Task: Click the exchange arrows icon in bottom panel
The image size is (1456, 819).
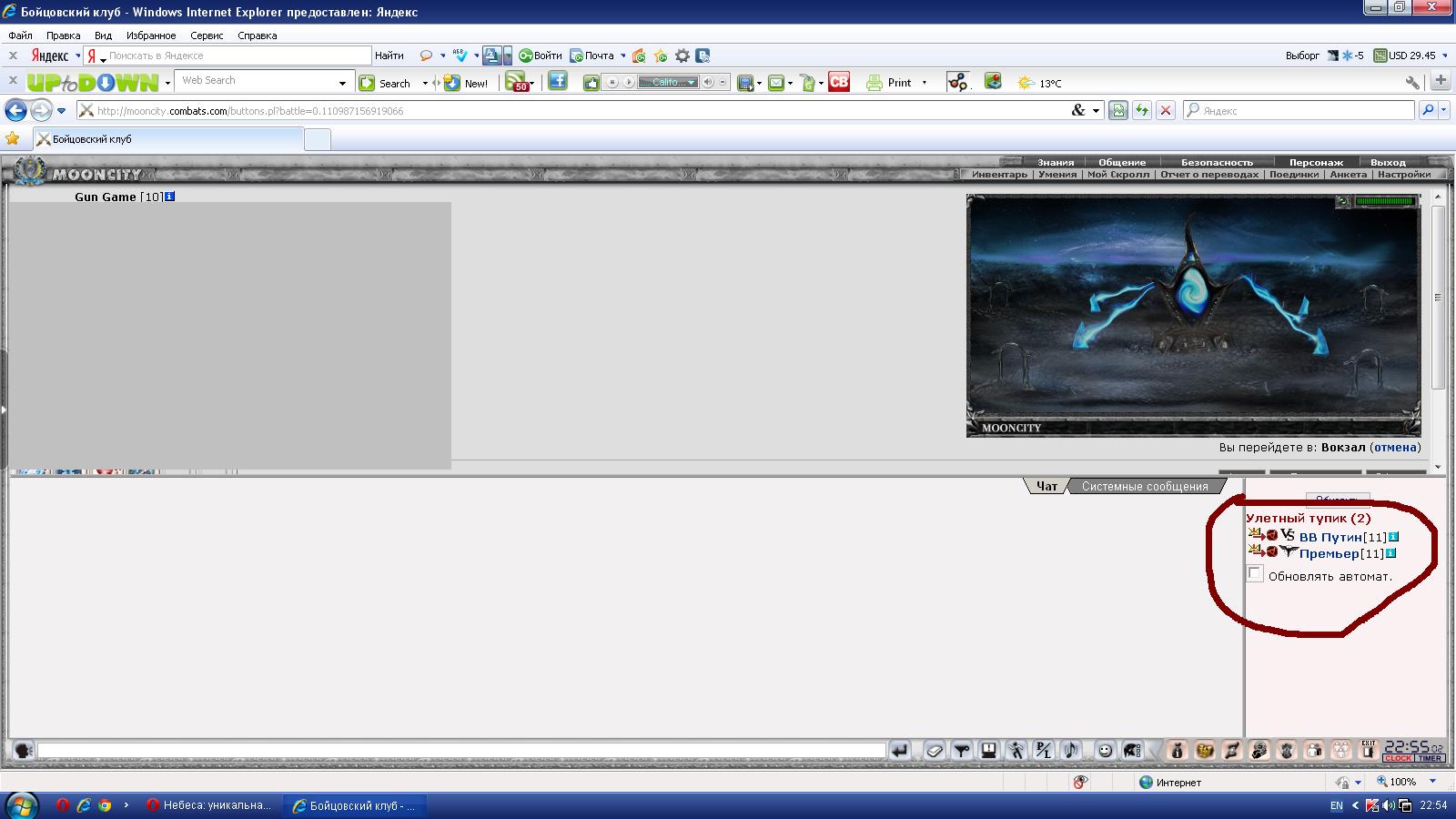Action: pos(1232,751)
